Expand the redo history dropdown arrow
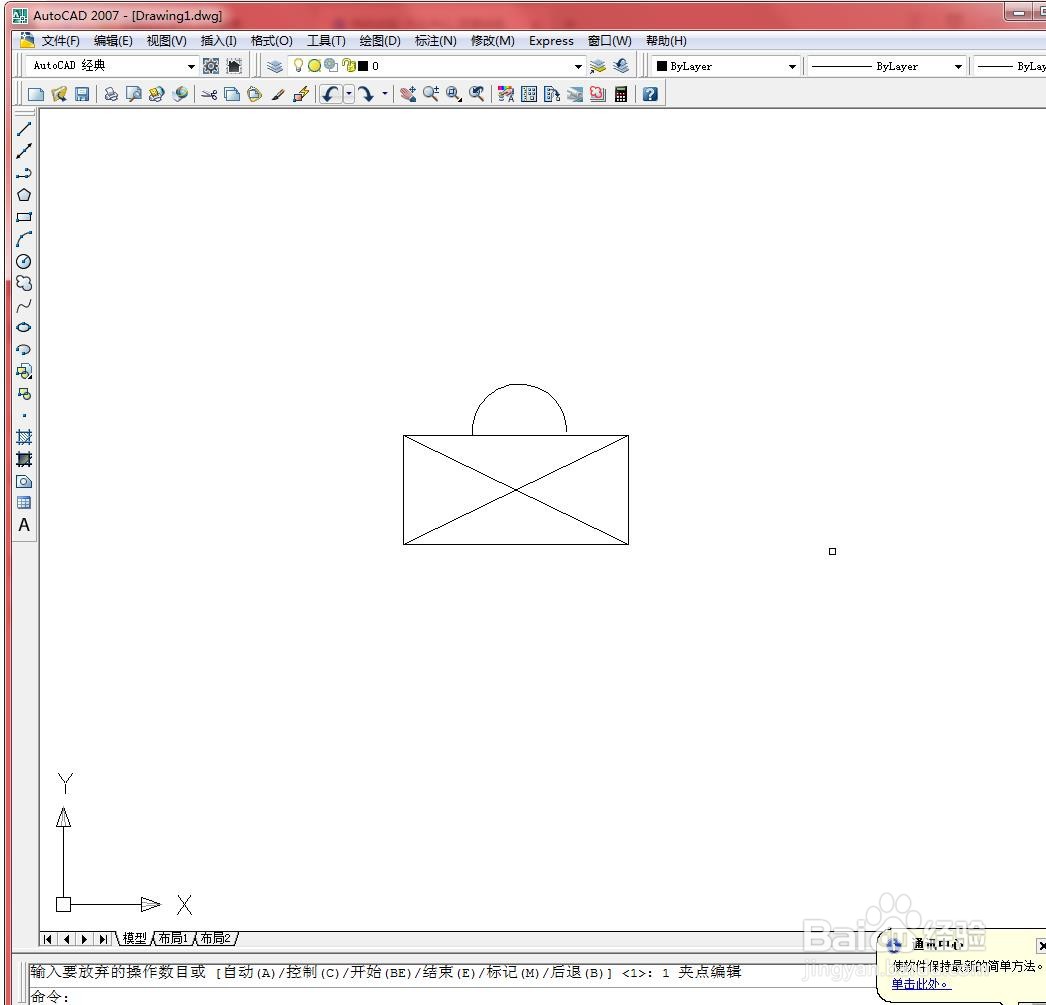Screen dimensions: 1046x1005 [x=384, y=94]
